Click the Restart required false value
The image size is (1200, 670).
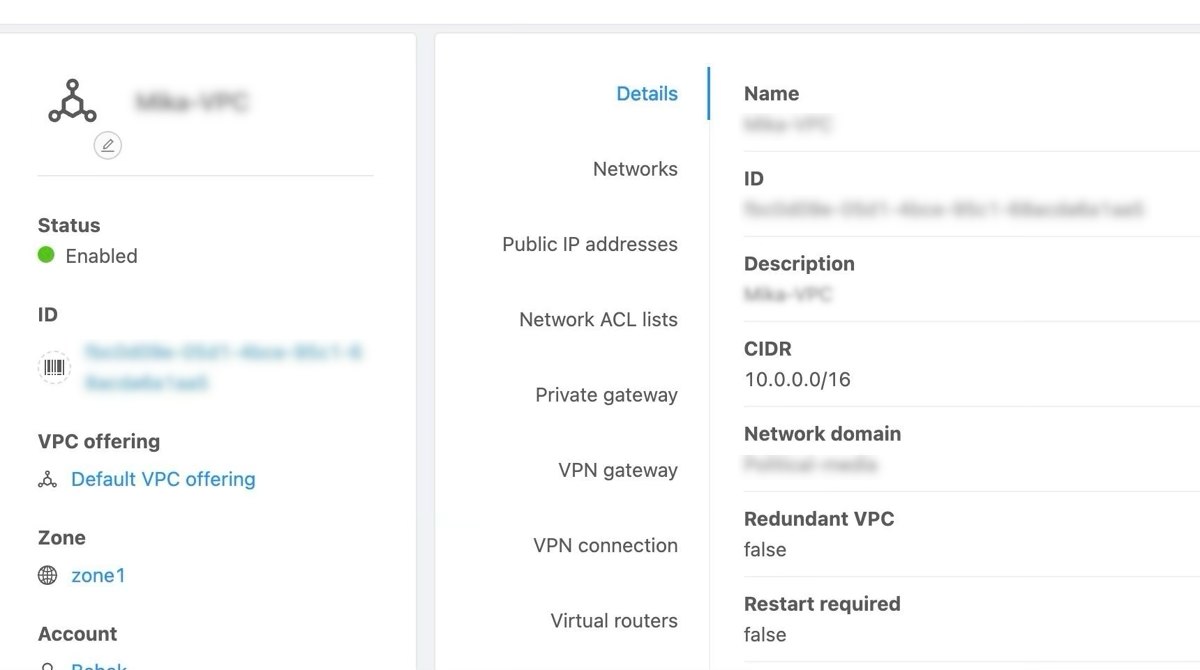coord(765,634)
